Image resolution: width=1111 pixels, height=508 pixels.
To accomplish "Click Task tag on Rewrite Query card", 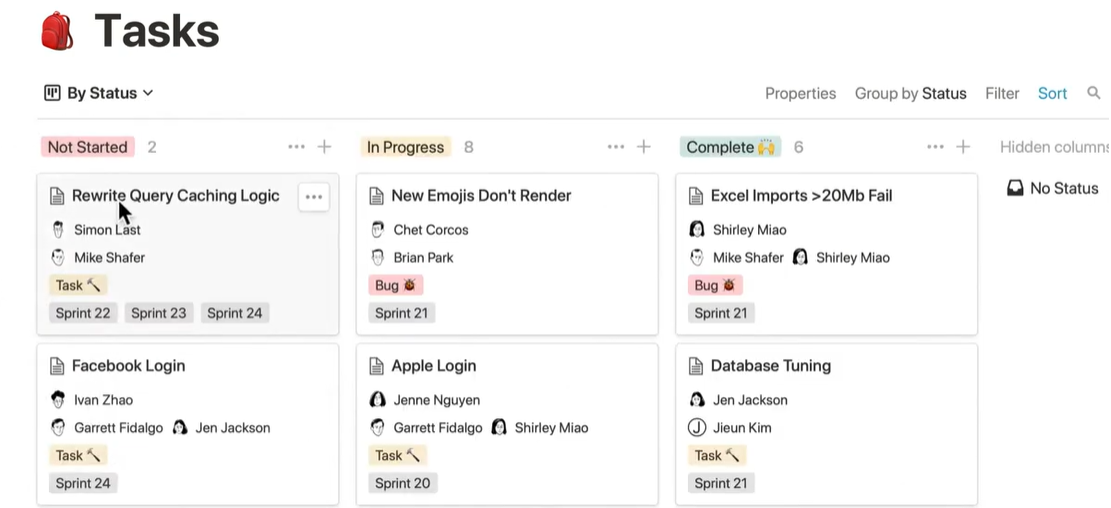I will 78,285.
